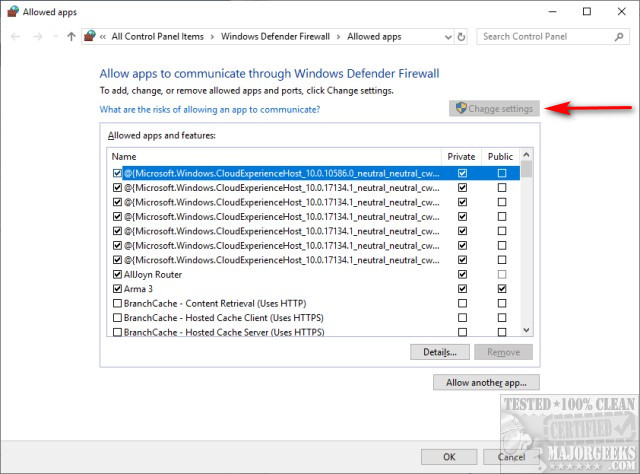The width and height of the screenshot is (640, 474).
Task: Click the apps list scrollbar thumb
Action: click(x=527, y=169)
